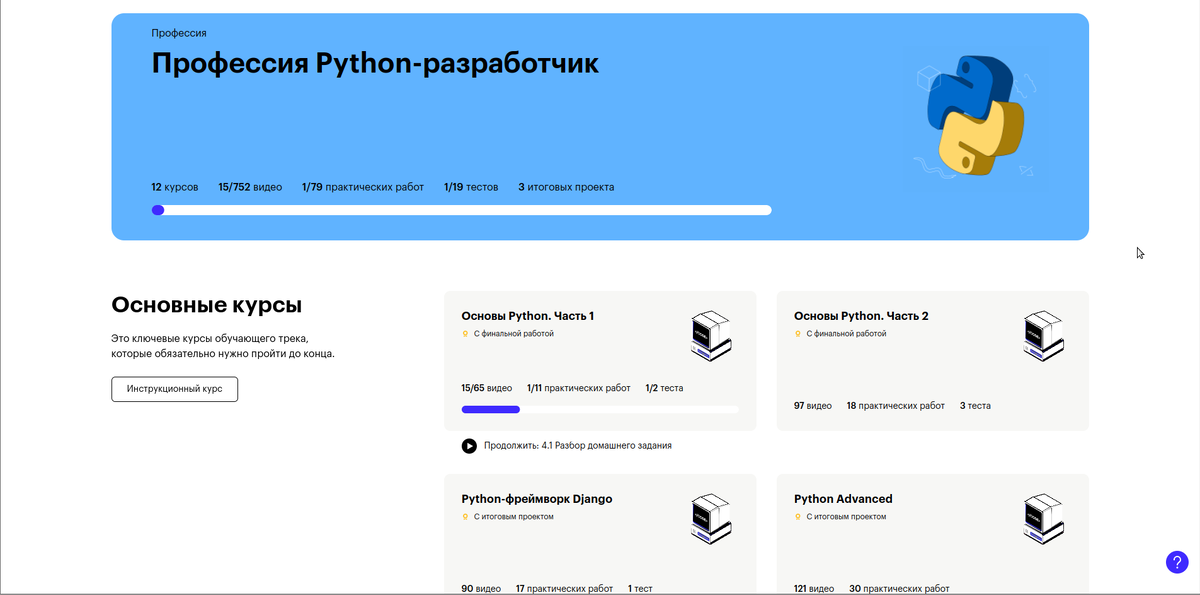The width and height of the screenshot is (1200, 595).
Task: Click С итоговым проектом under Python-фреймворк Django
Action: click(513, 517)
